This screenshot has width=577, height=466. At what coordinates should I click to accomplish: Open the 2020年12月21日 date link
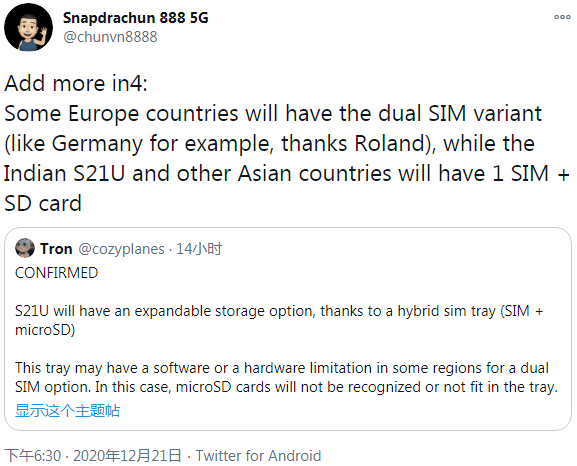(127, 456)
